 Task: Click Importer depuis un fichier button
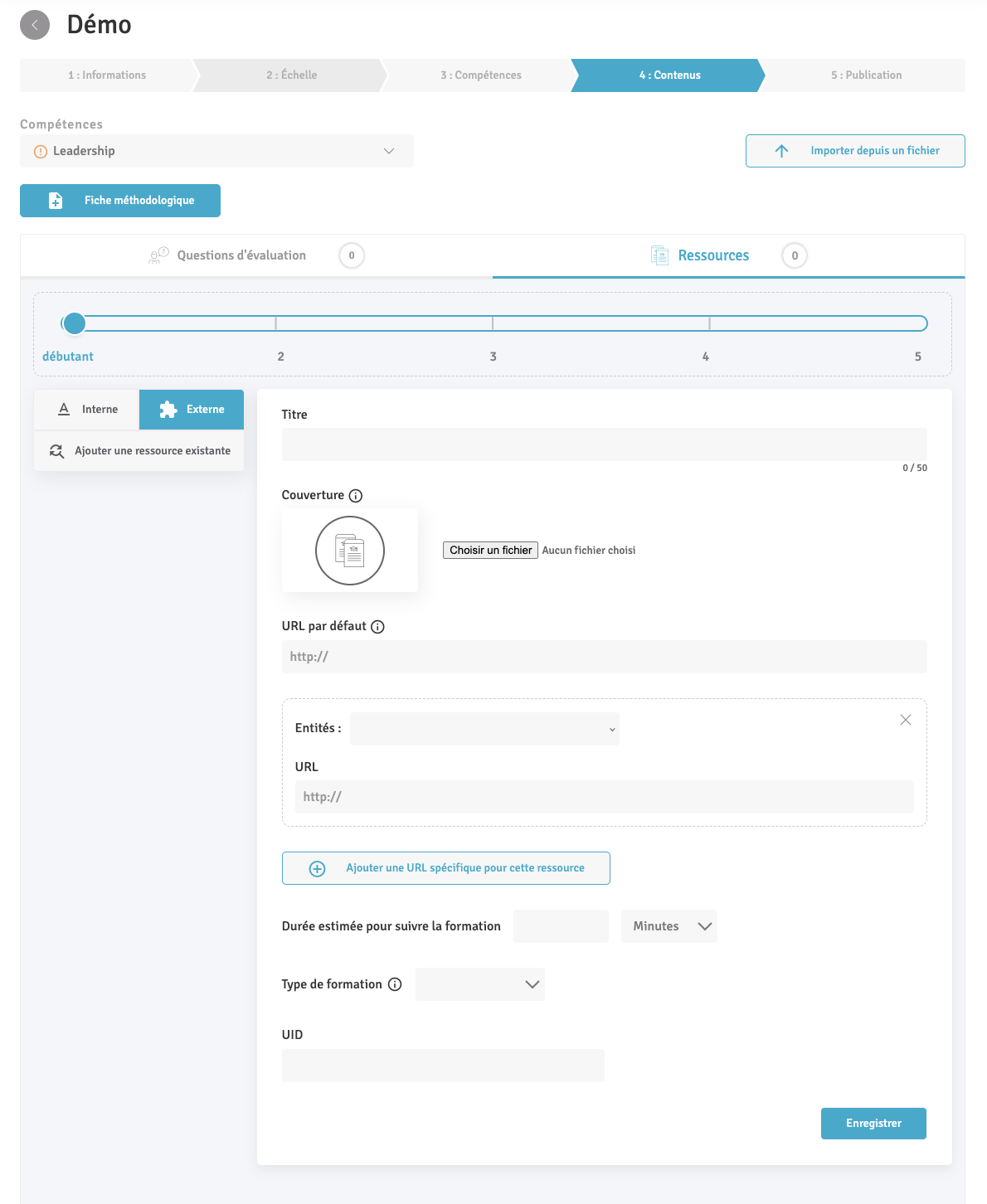[x=855, y=151]
